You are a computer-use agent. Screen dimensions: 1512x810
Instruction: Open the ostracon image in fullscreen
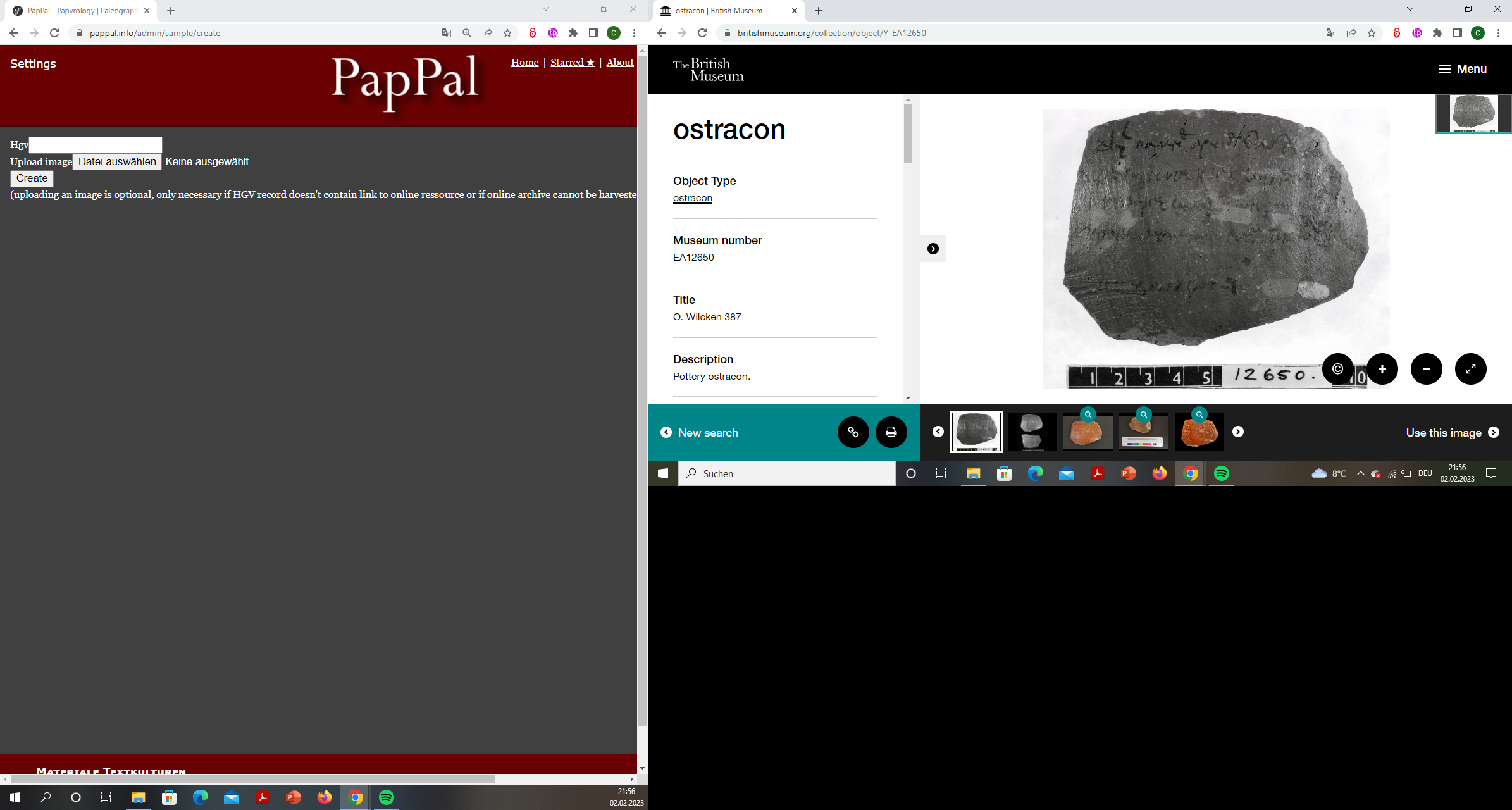tap(1471, 369)
